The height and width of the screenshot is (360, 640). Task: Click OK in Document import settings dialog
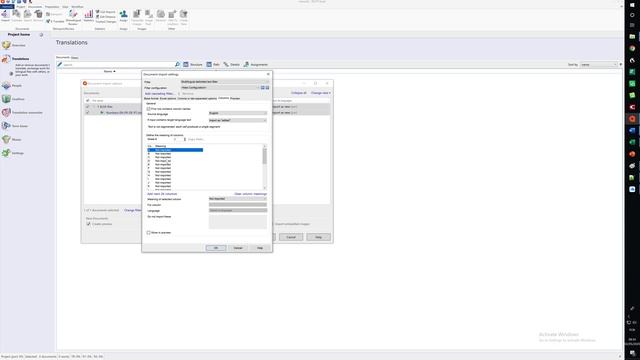pyautogui.click(x=216, y=248)
